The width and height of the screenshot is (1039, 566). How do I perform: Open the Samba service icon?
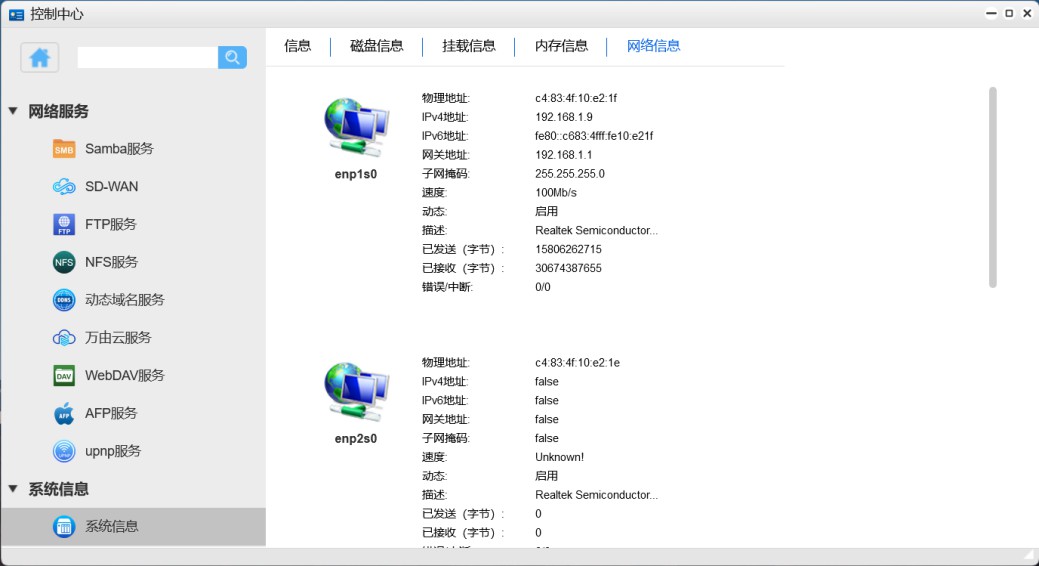pyautogui.click(x=64, y=149)
